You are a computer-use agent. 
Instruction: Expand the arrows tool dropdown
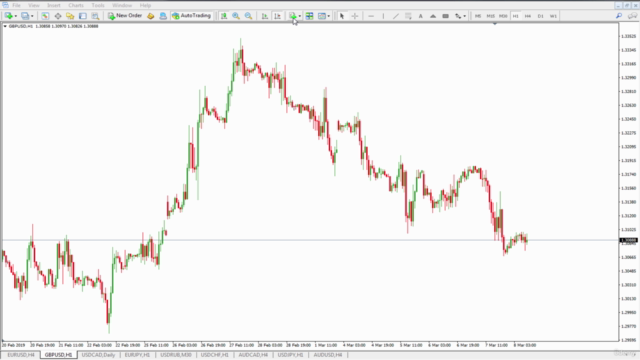coord(464,16)
